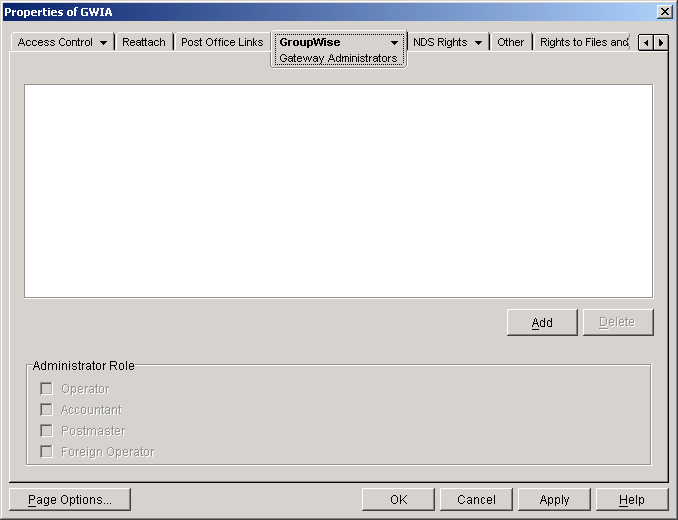Screen dimensions: 678x520
Task: Click the Add button
Action: [542, 322]
